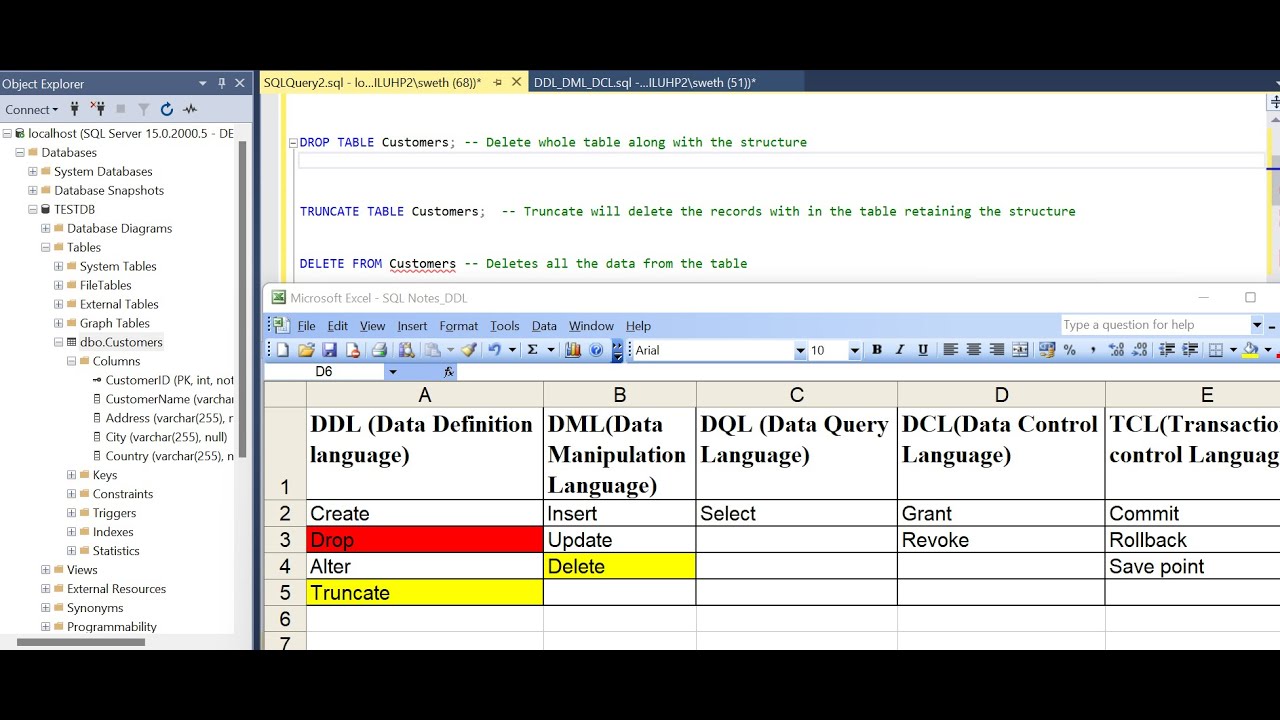Click the Undo icon in Excel
This screenshot has width=1280, height=720.
coord(494,350)
